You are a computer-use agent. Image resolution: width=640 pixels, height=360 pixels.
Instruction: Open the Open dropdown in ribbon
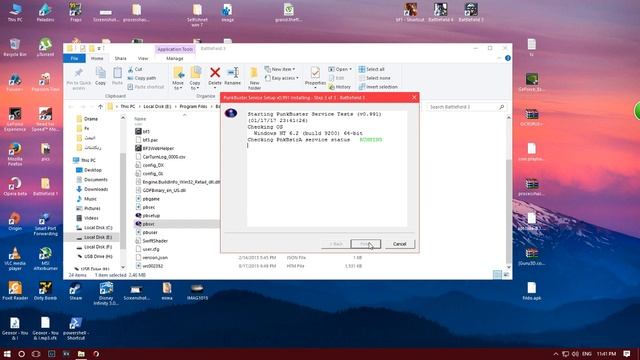pyautogui.click(x=340, y=69)
